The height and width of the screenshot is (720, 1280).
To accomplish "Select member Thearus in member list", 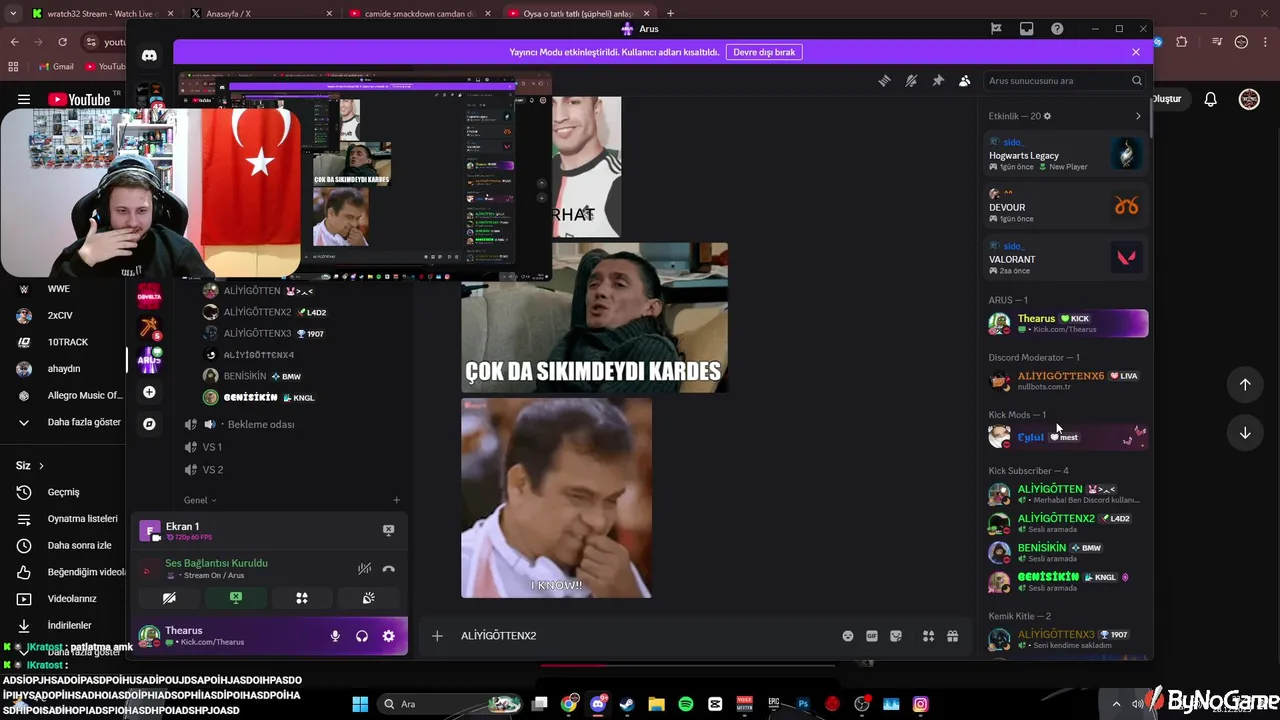I will pos(1066,323).
